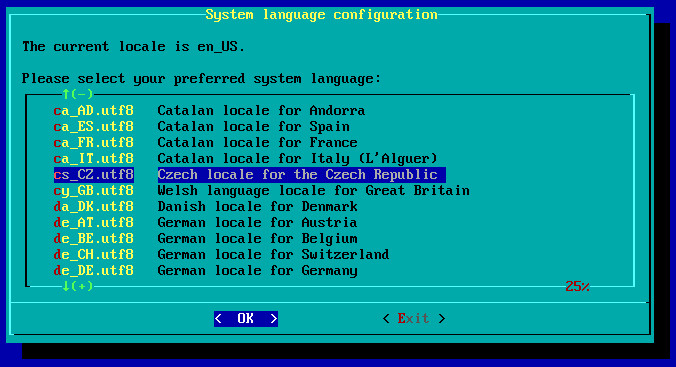
Task: Choose ca_FR.utf8 Catalan locale for France
Action: pos(205,143)
